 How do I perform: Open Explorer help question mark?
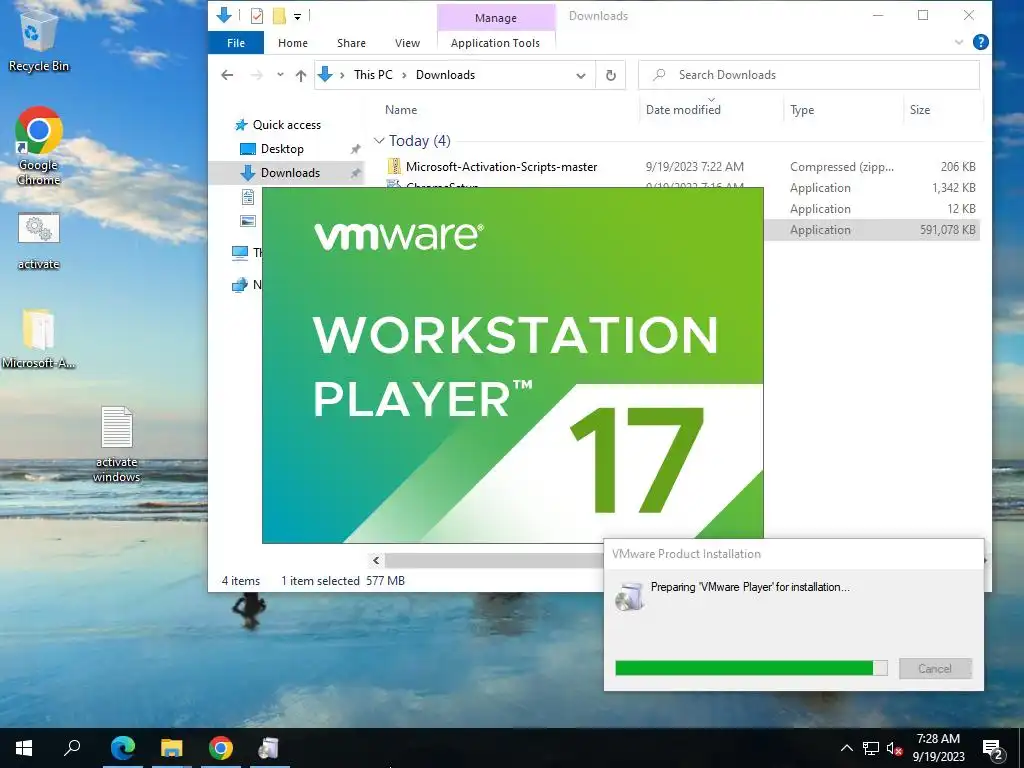click(980, 42)
